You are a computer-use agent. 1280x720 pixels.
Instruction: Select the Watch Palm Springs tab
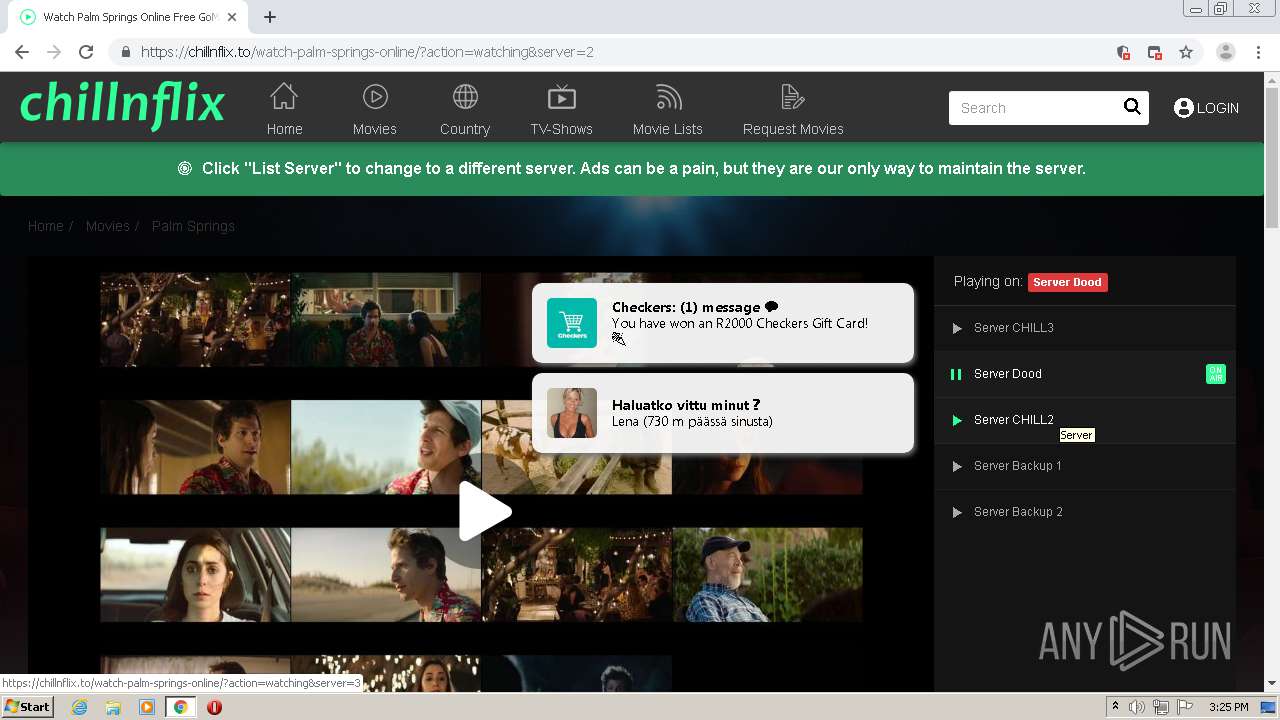coord(130,17)
